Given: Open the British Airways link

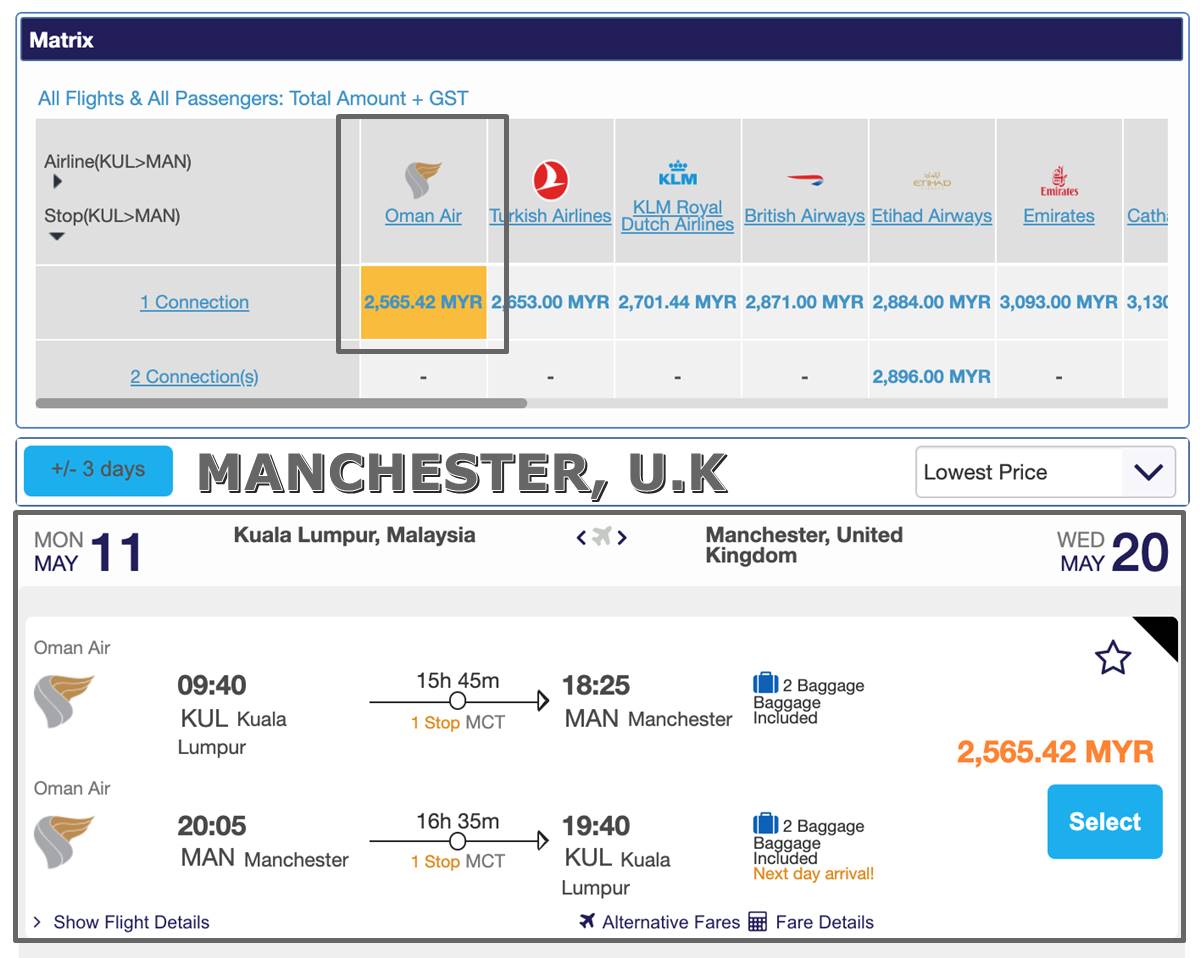Looking at the screenshot, I should click(804, 216).
